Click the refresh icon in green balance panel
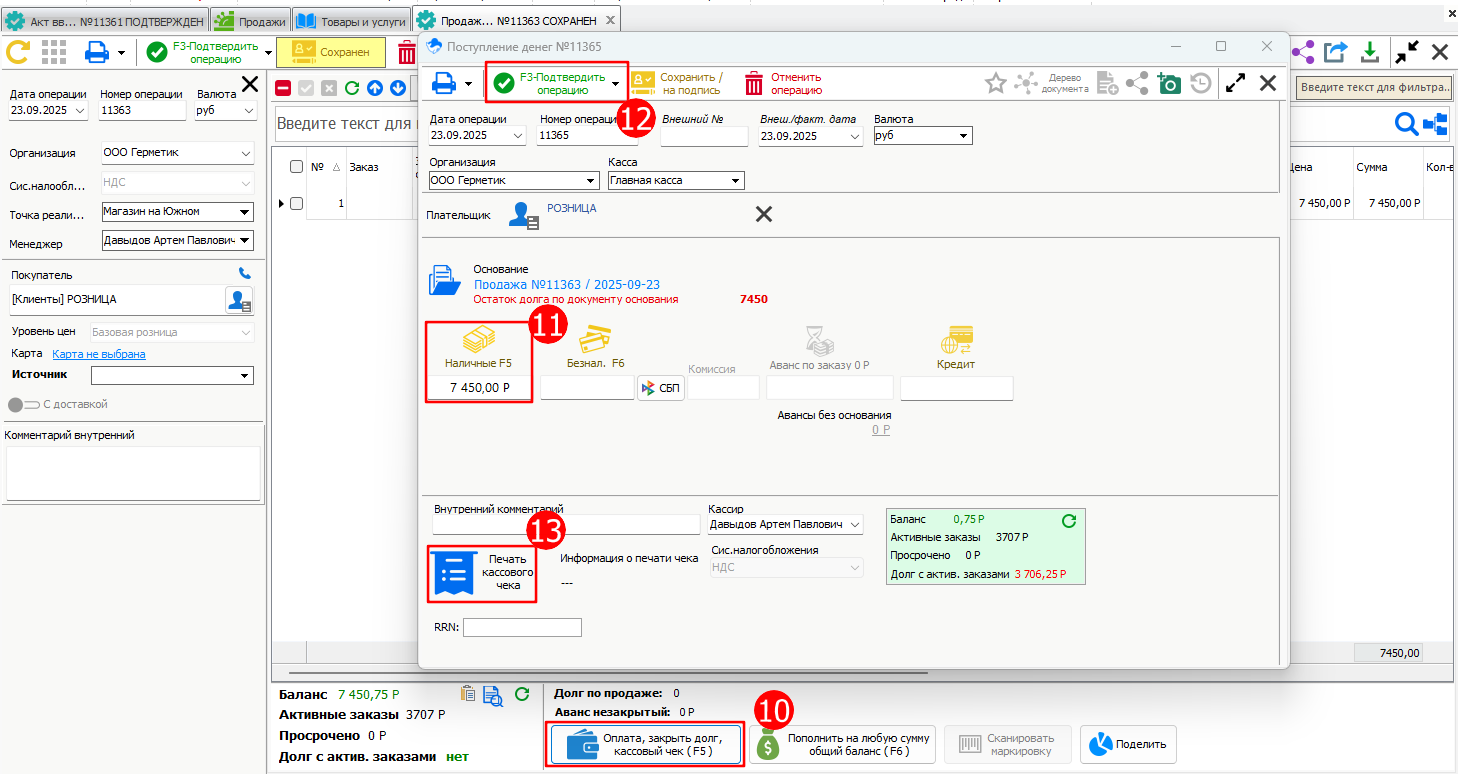 (x=1068, y=520)
